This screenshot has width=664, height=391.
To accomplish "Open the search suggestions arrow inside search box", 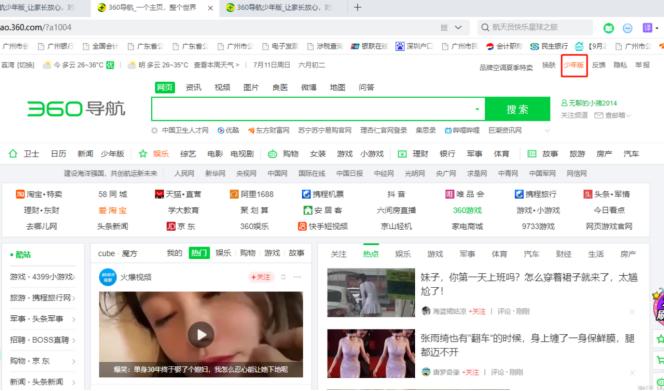I will tap(477, 109).
